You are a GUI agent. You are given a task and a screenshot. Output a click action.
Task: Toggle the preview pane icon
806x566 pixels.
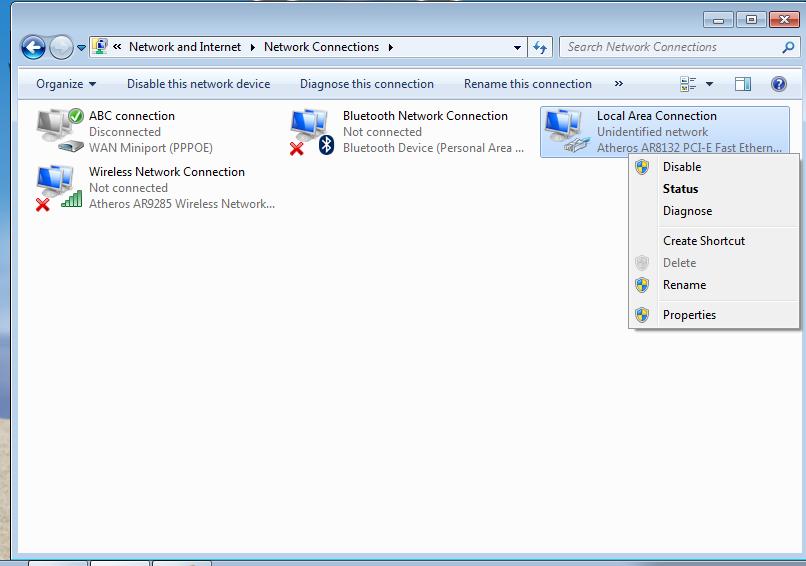[743, 84]
